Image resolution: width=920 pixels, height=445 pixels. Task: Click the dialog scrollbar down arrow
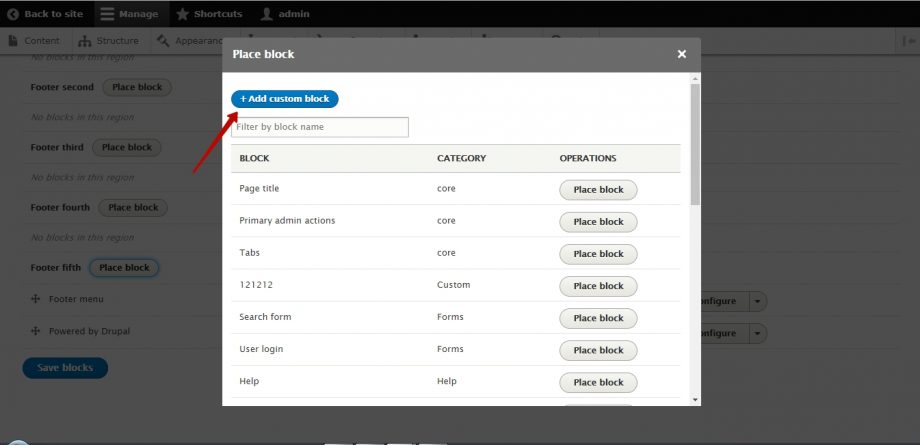[695, 399]
